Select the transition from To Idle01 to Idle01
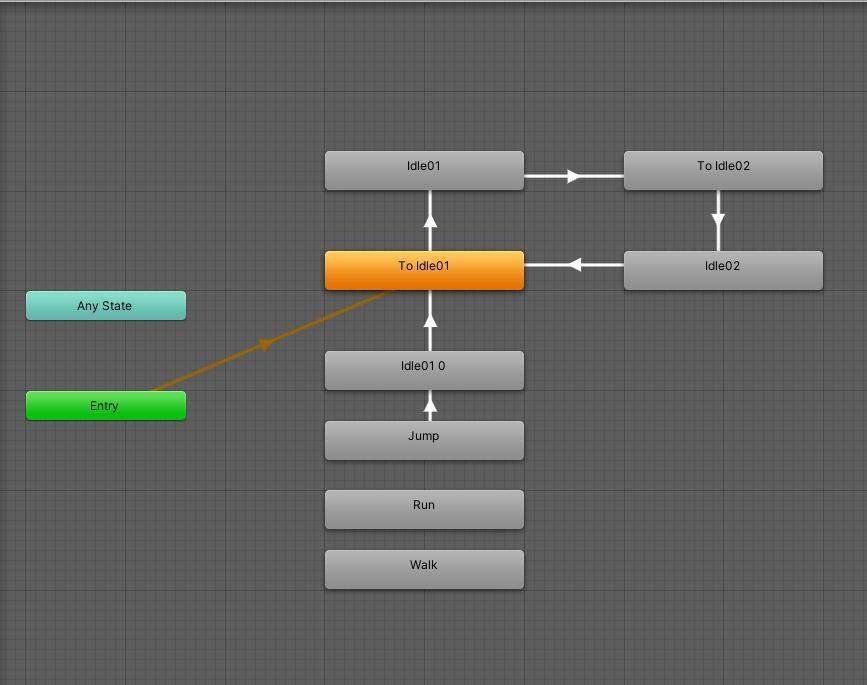Viewport: 867px width, 685px height. pos(429,220)
